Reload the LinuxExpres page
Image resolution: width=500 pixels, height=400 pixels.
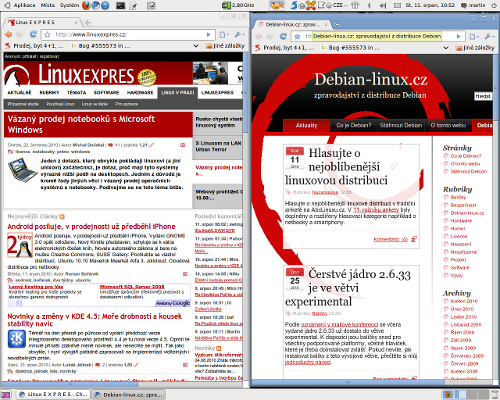[33, 34]
